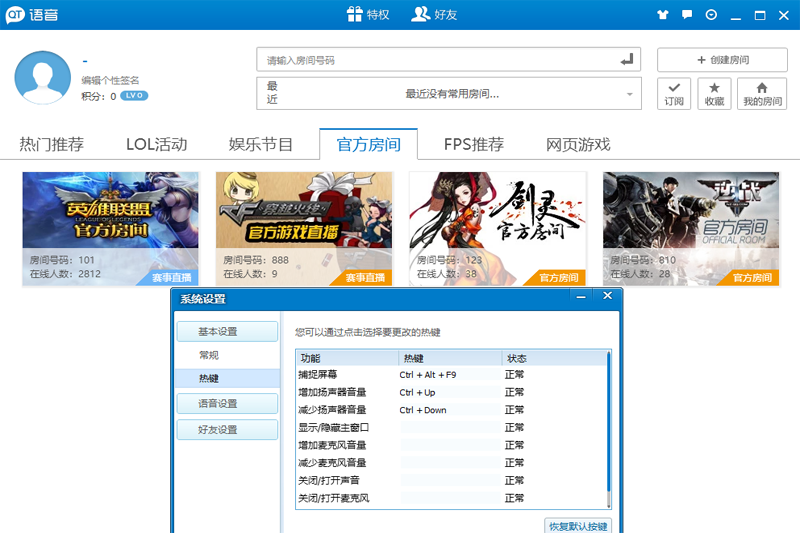Click hotkey field for 关闭/打开麦克风

tap(450, 498)
